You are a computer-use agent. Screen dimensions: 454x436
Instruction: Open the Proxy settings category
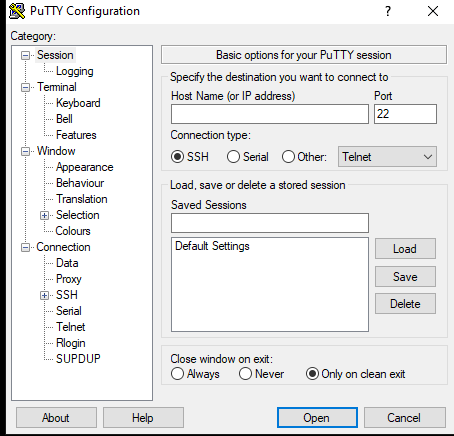[69, 279]
